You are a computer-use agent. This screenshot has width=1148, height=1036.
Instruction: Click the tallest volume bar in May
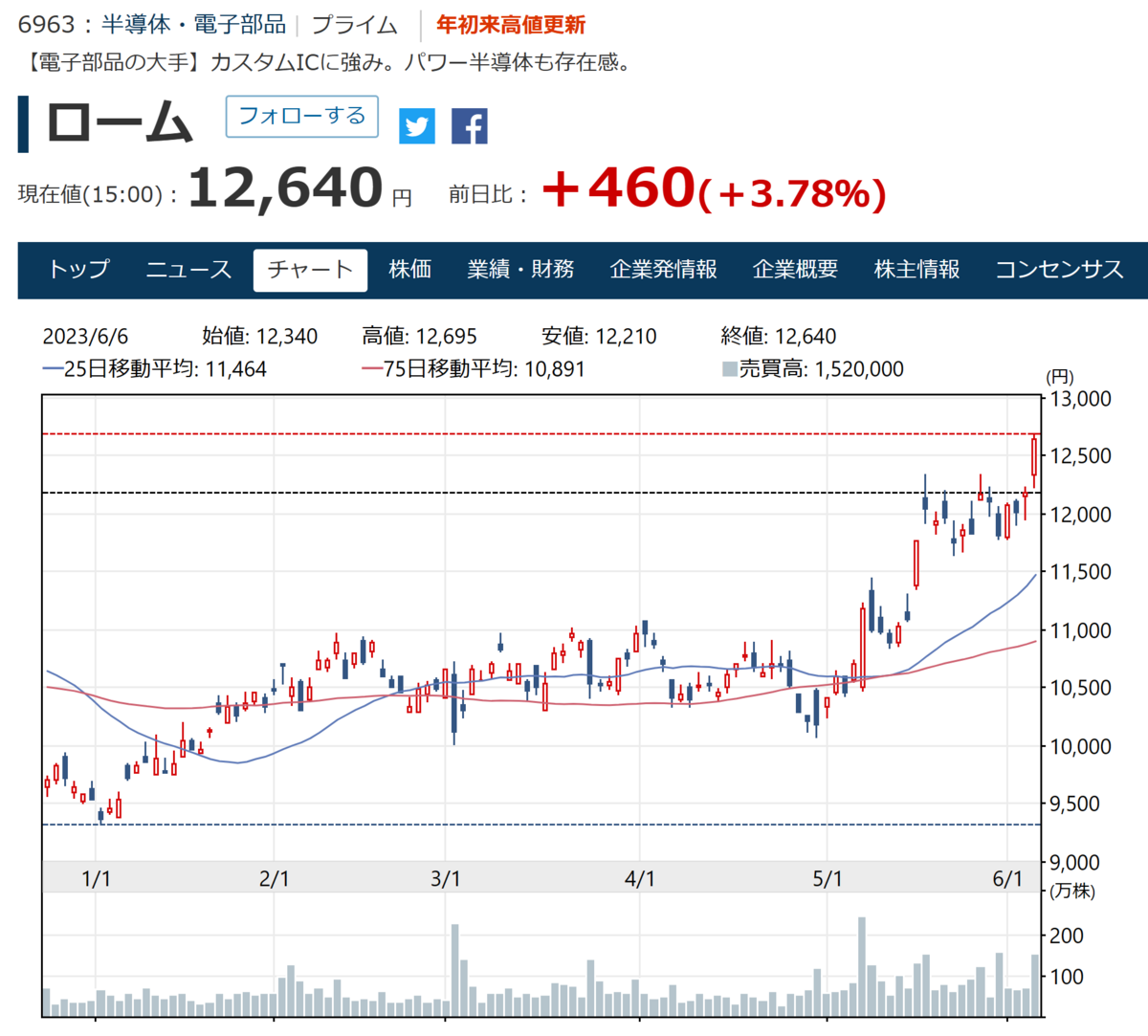862,966
